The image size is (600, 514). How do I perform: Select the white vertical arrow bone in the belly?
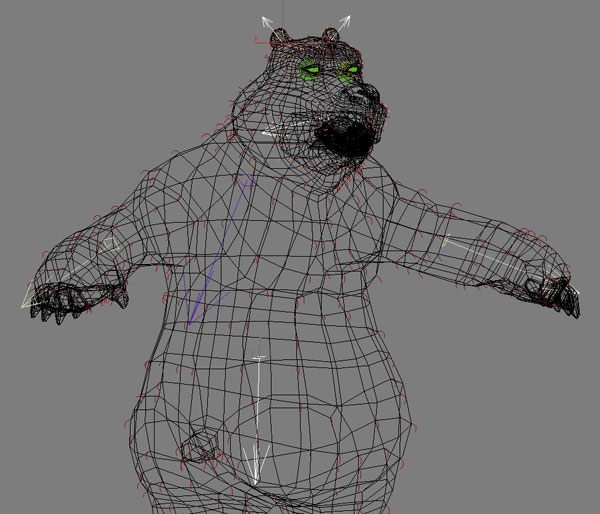[x=257, y=420]
